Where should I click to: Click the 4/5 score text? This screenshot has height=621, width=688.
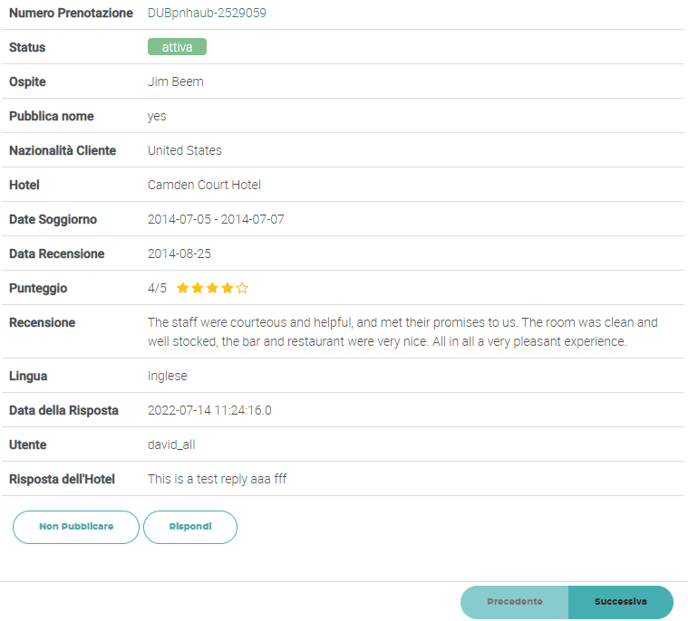pyautogui.click(x=157, y=288)
